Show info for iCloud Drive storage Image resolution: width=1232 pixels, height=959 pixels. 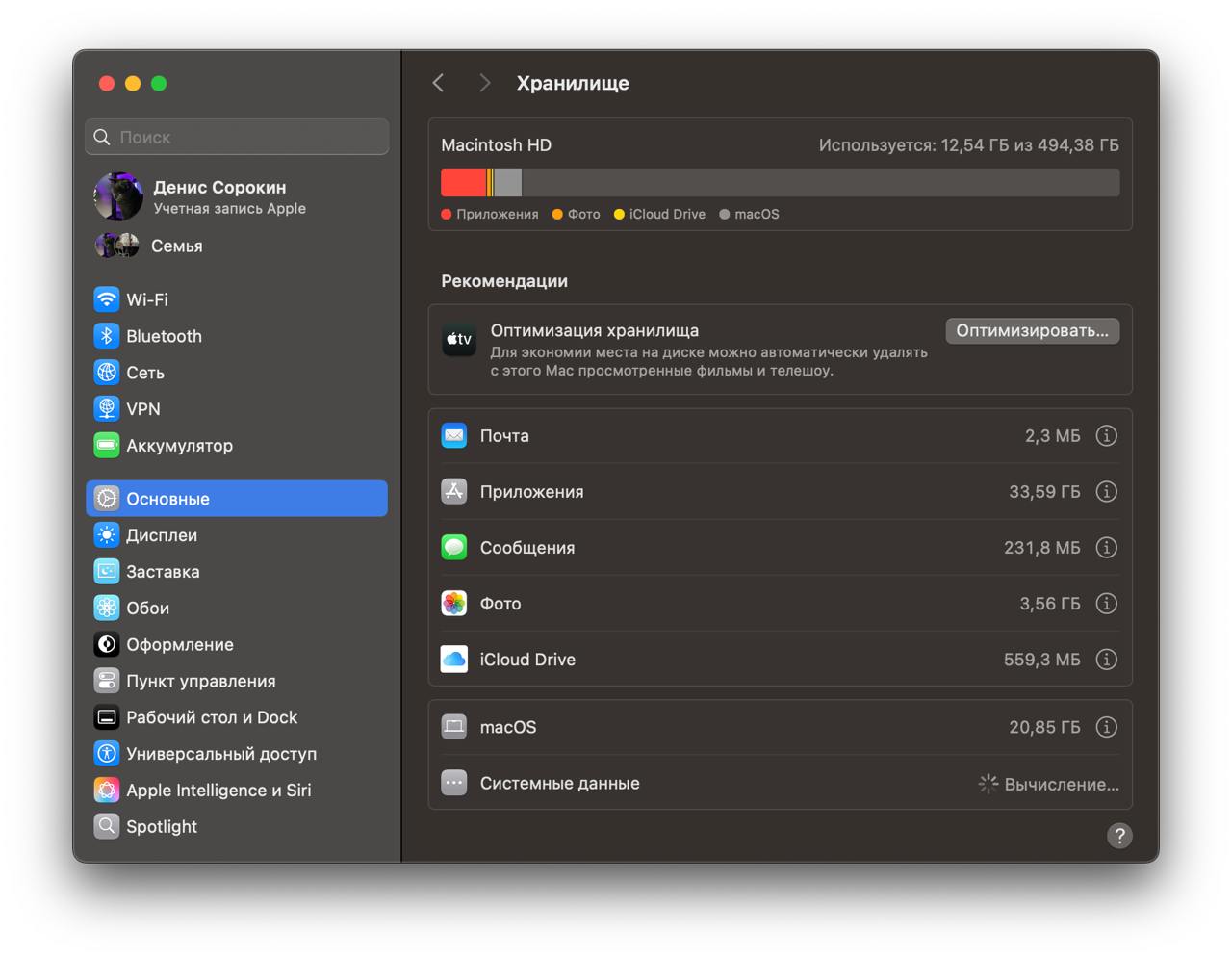pyautogui.click(x=1107, y=660)
